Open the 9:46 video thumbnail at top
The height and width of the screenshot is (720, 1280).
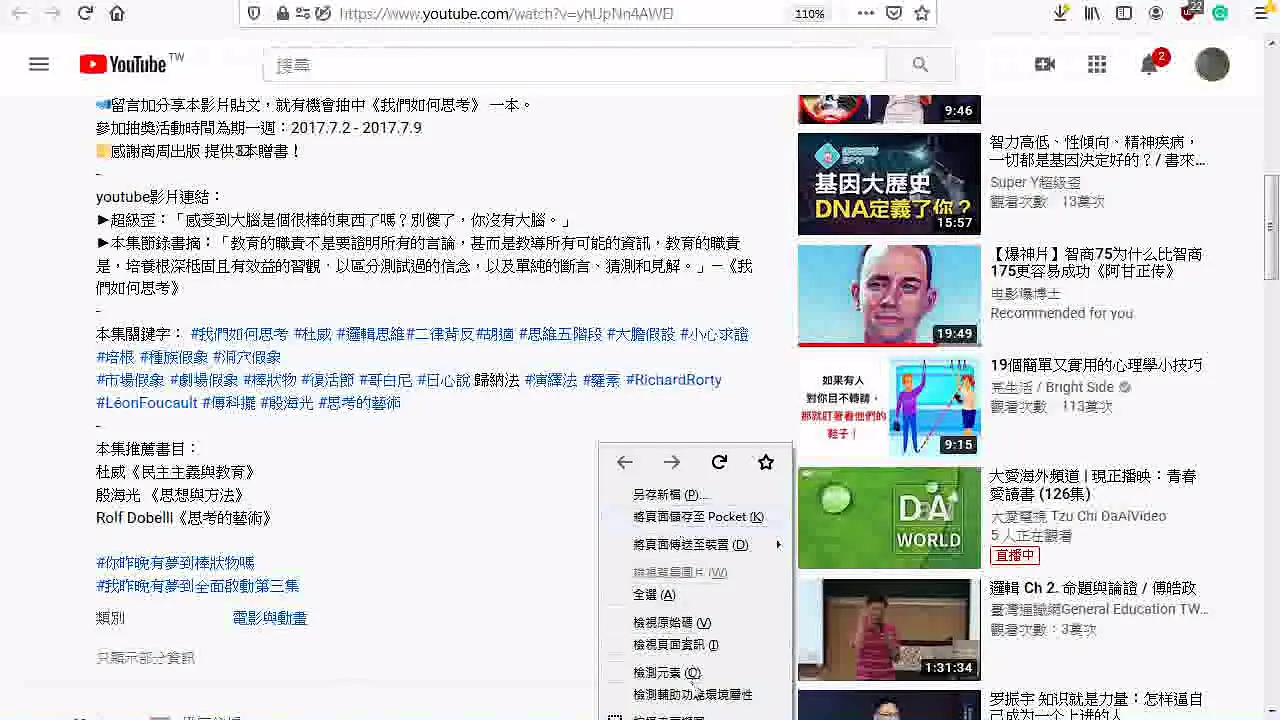[x=889, y=109]
